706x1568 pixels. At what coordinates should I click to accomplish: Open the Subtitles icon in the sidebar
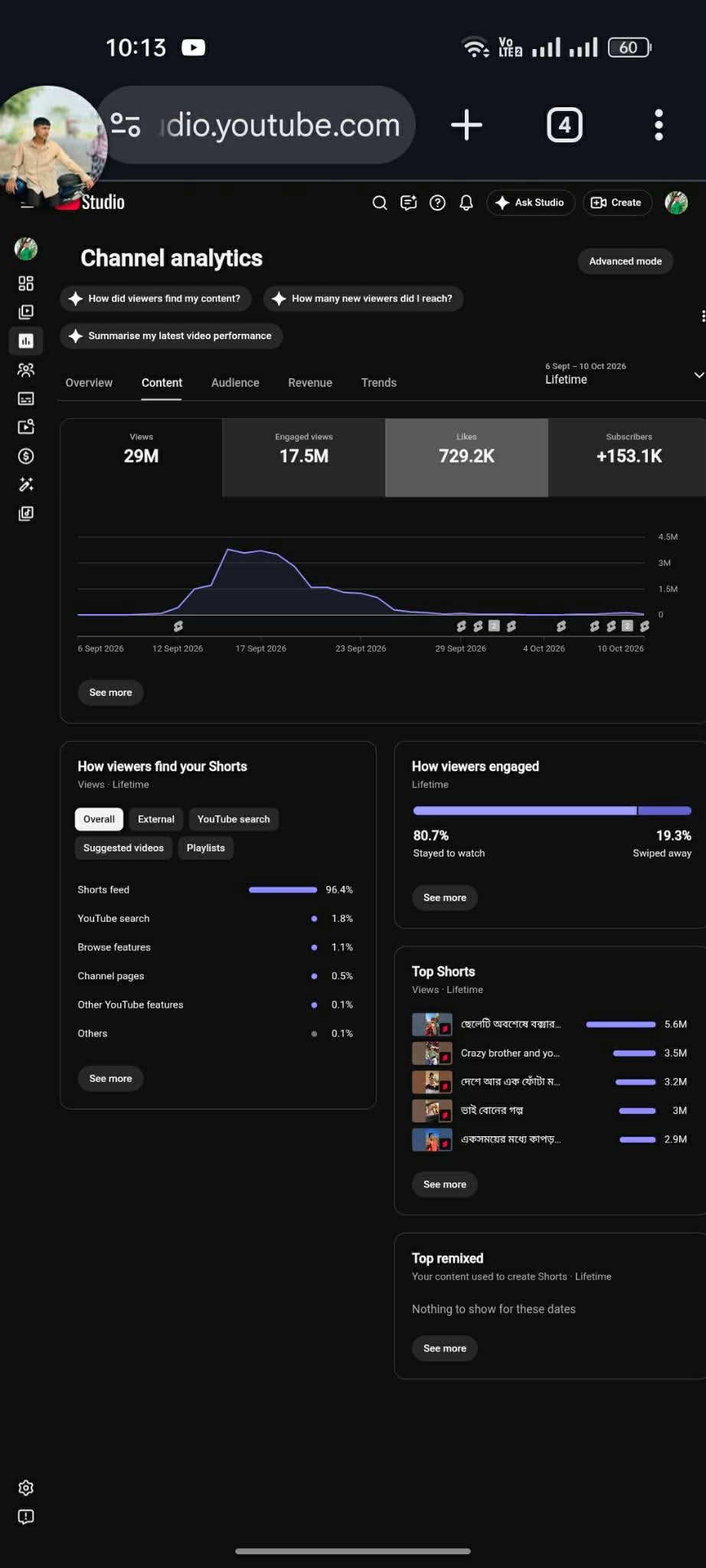pyautogui.click(x=26, y=398)
